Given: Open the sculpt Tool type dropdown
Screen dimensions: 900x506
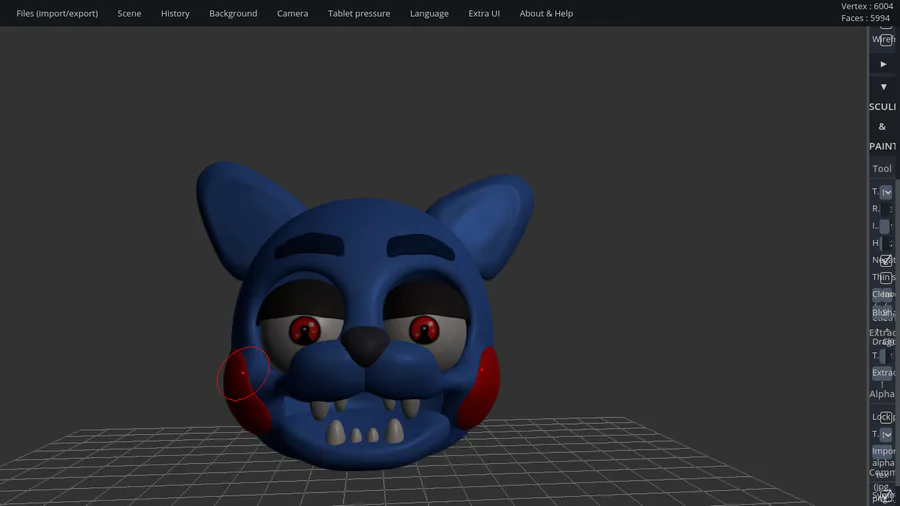Looking at the screenshot, I should 886,192.
